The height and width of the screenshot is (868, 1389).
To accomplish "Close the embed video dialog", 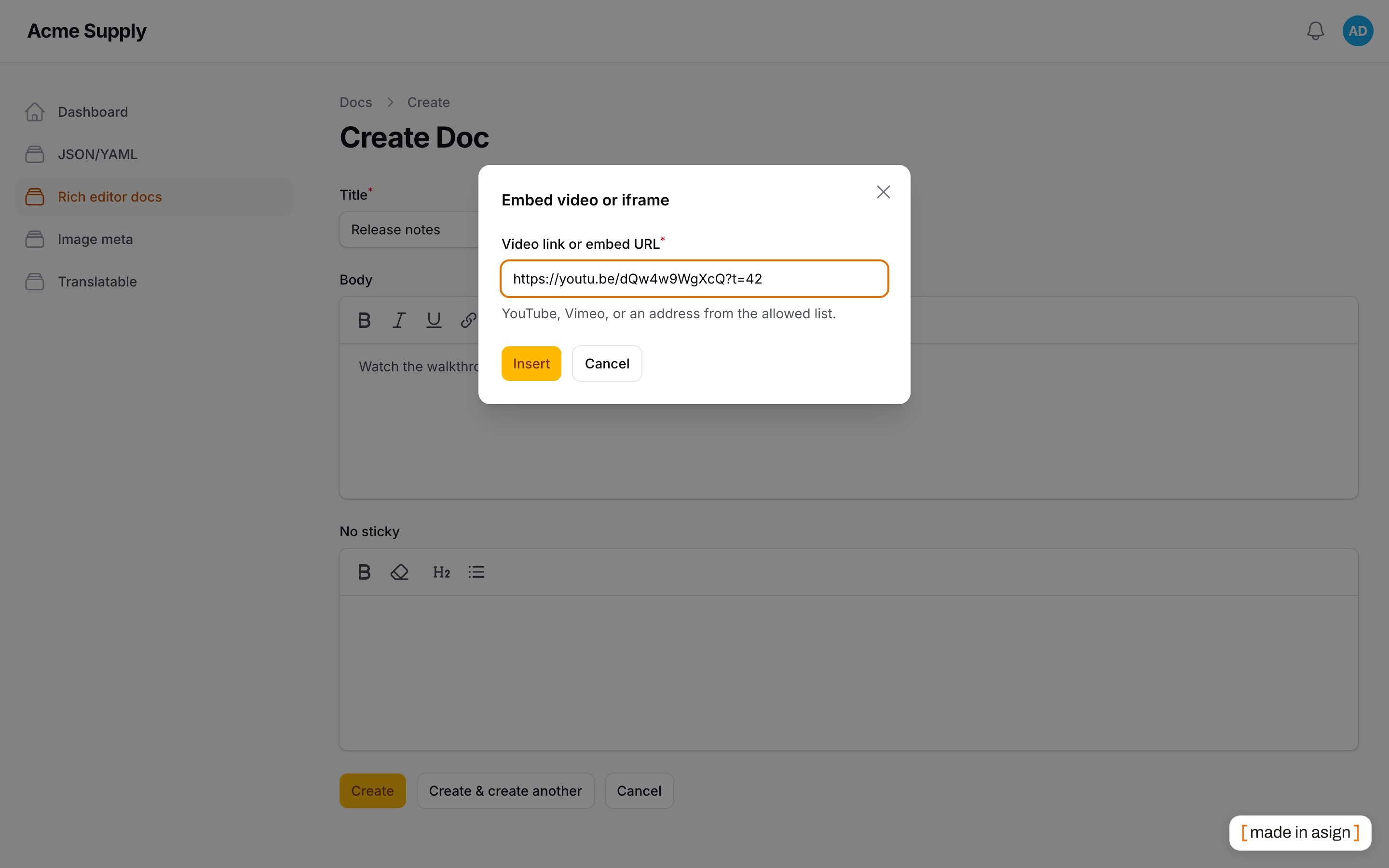I will [x=883, y=192].
